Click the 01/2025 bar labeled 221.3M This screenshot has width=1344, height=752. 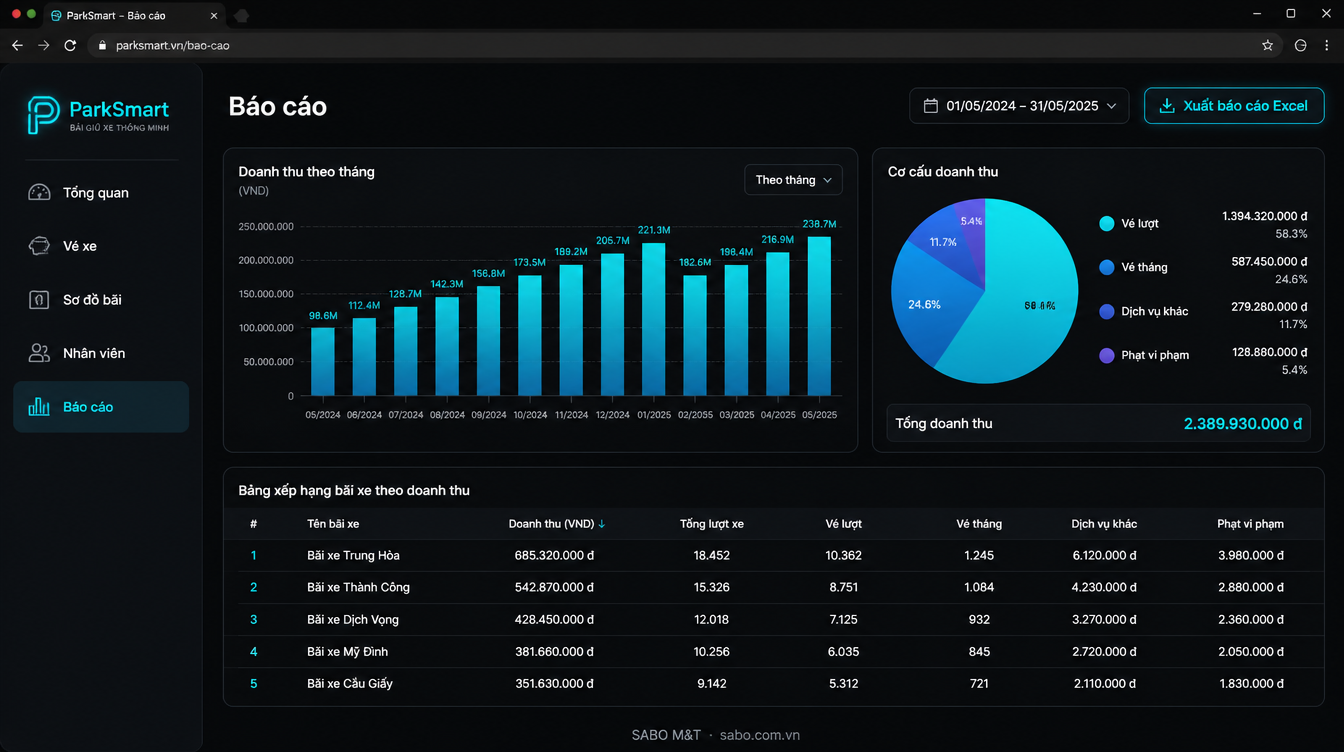[x=654, y=319]
